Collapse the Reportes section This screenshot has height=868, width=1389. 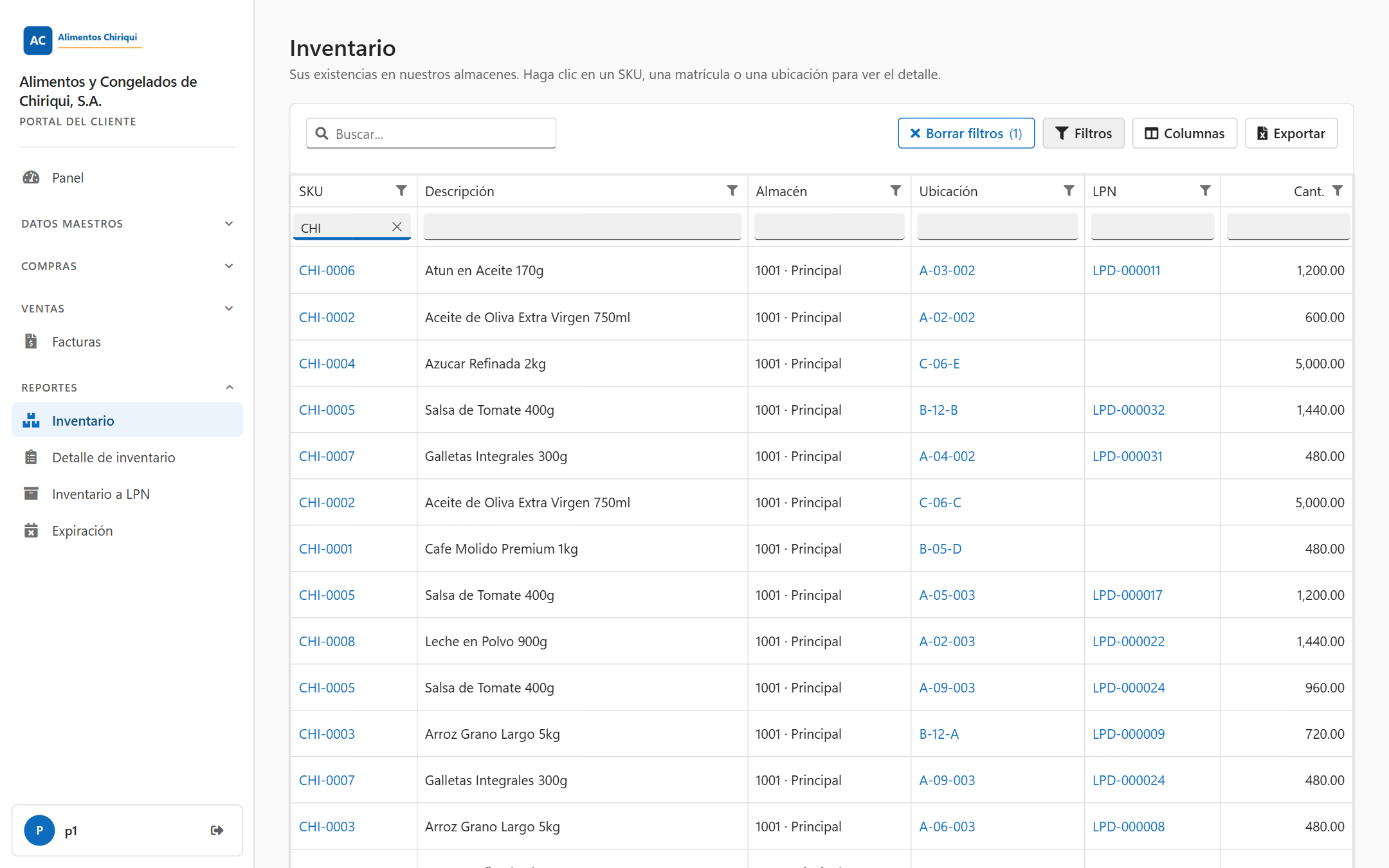127,388
